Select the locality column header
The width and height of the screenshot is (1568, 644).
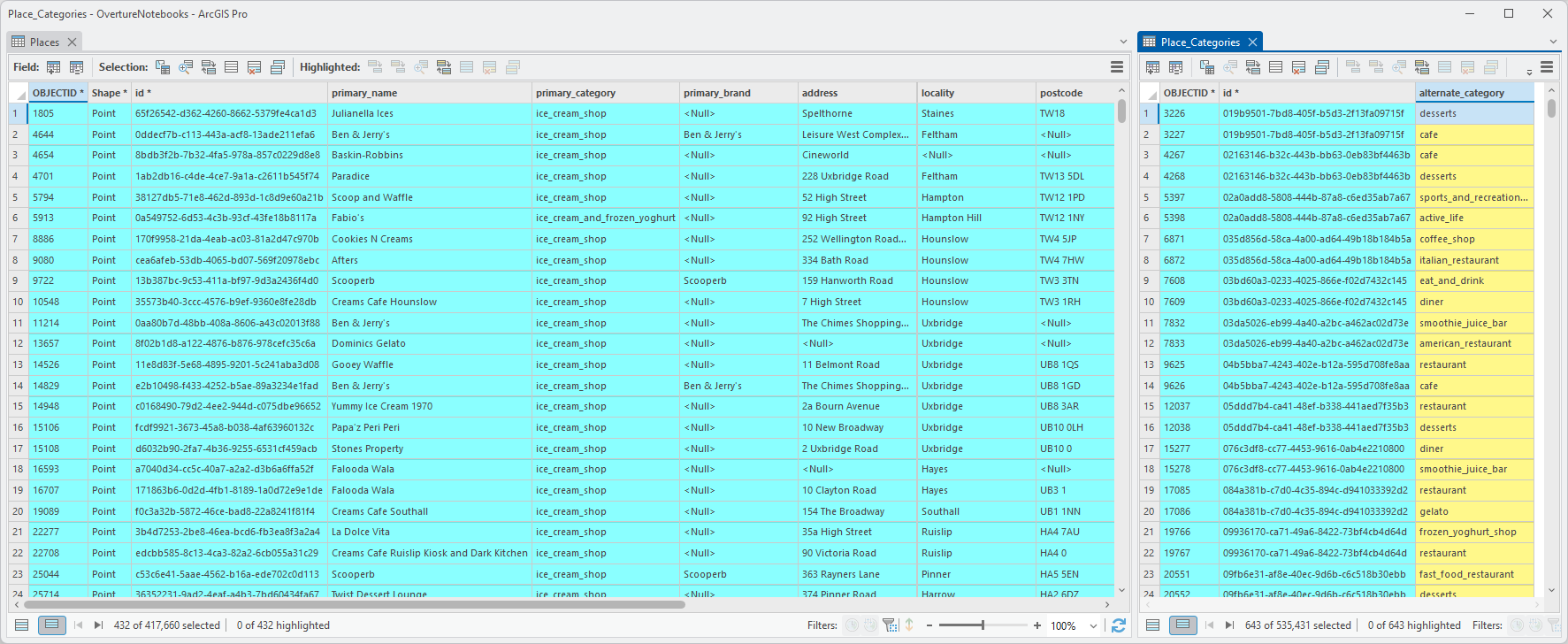[977, 93]
